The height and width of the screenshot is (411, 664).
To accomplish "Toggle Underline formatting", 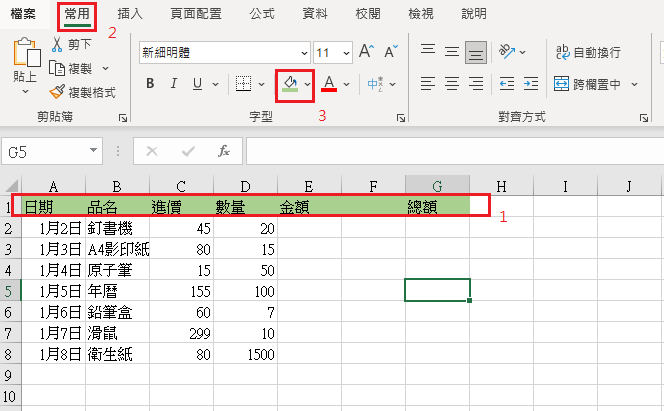I will pos(197,84).
